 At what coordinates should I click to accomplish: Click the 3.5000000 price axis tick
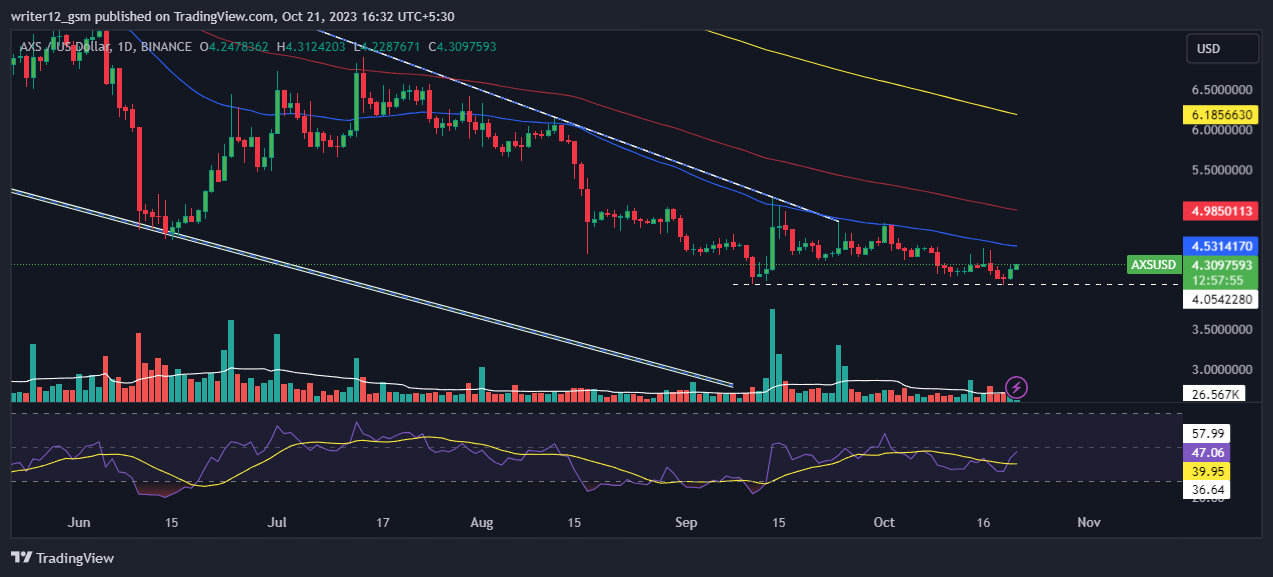1223,329
